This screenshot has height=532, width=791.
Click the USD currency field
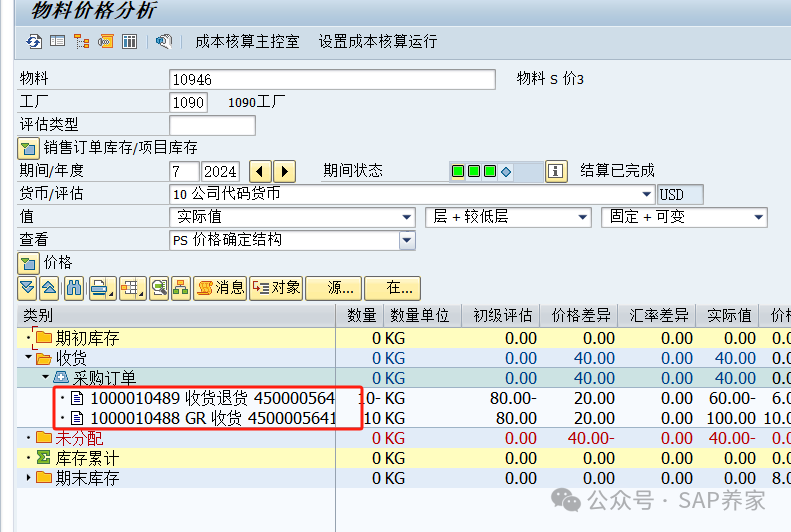pos(680,194)
